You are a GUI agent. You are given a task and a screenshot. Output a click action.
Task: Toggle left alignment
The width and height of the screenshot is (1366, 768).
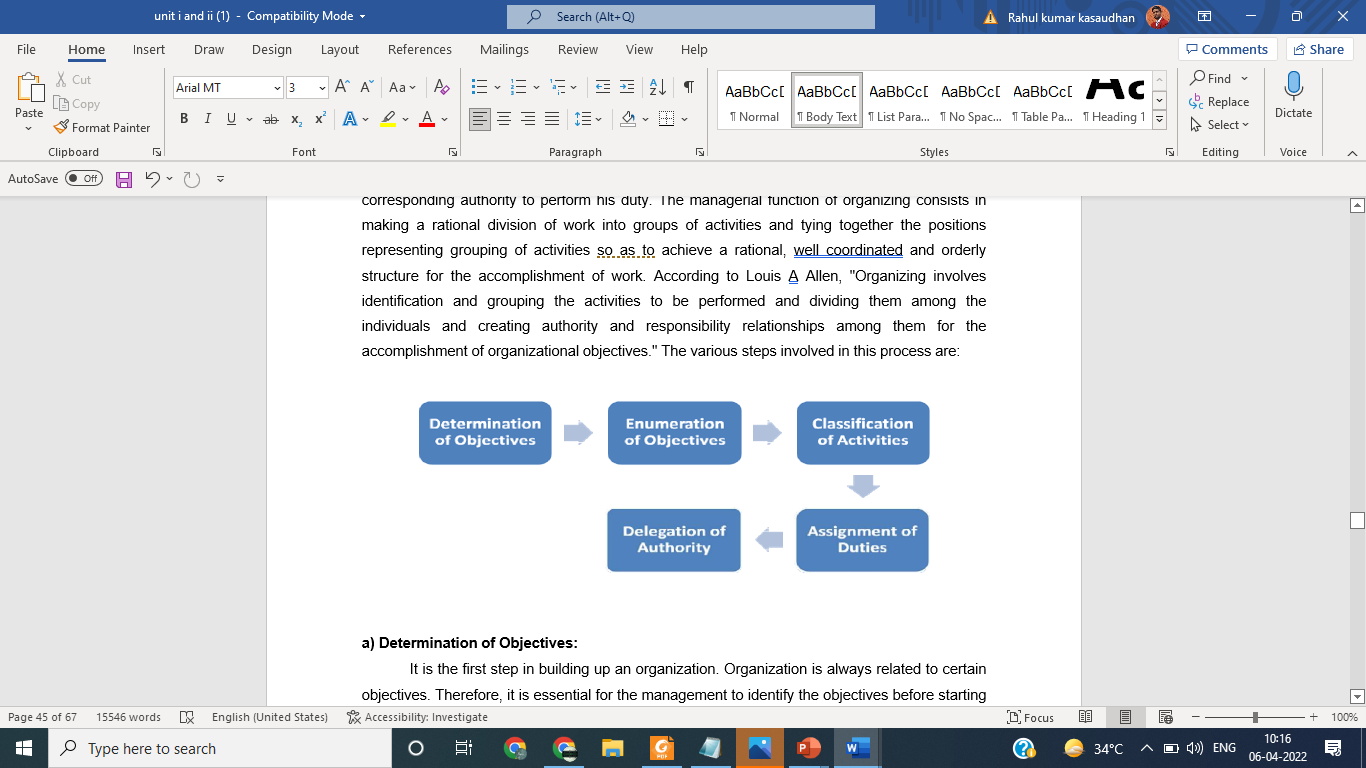[480, 119]
